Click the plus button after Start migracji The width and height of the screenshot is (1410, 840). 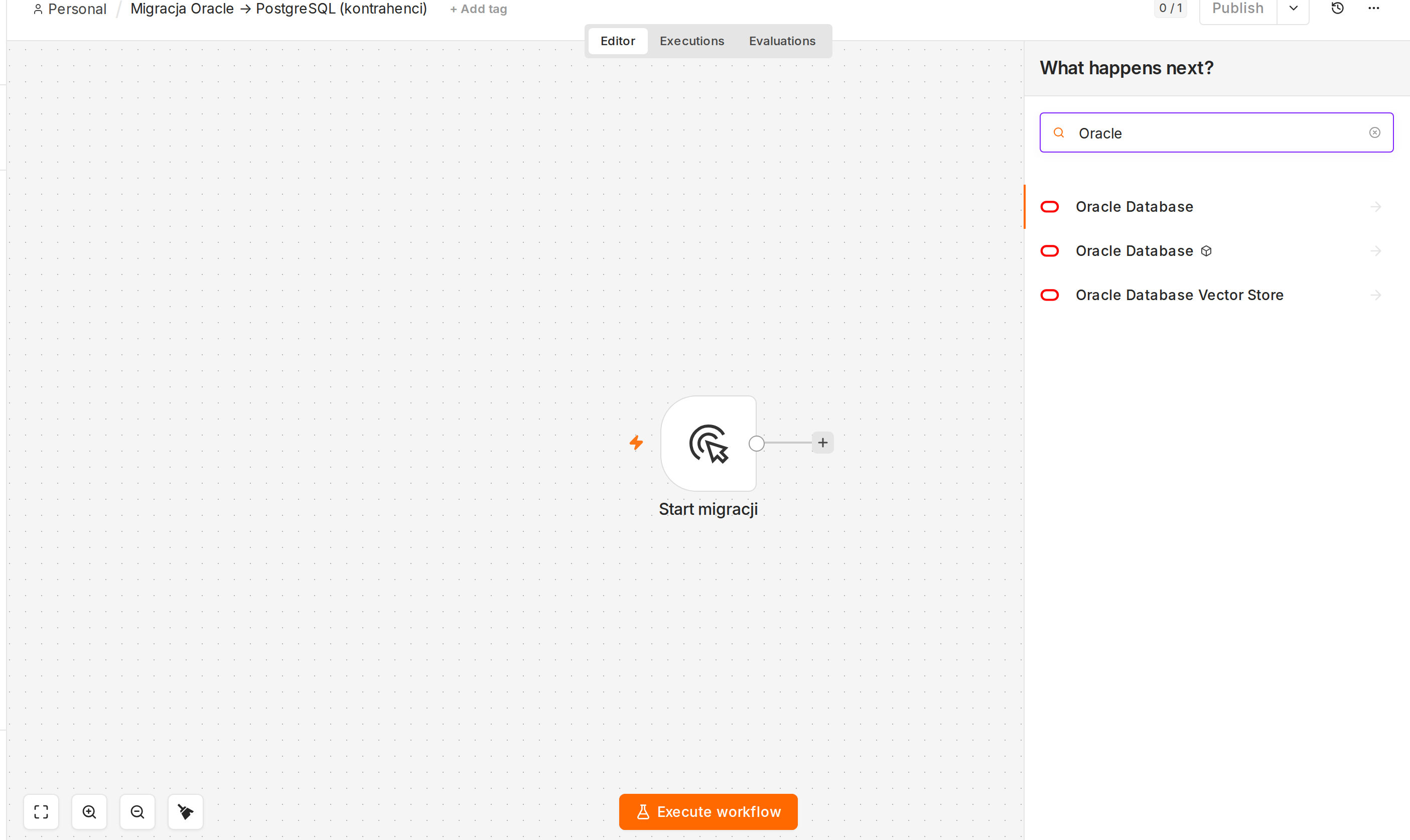coord(822,443)
